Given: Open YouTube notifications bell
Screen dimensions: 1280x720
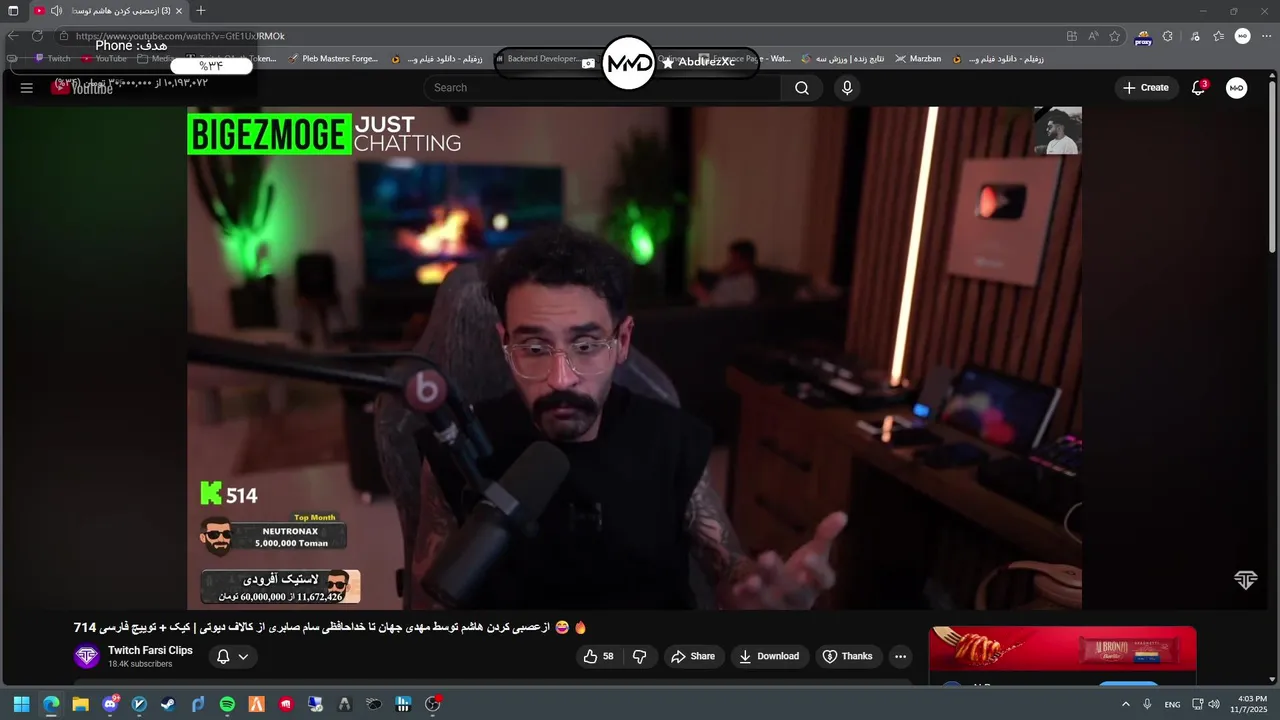Looking at the screenshot, I should pyautogui.click(x=1198, y=88).
